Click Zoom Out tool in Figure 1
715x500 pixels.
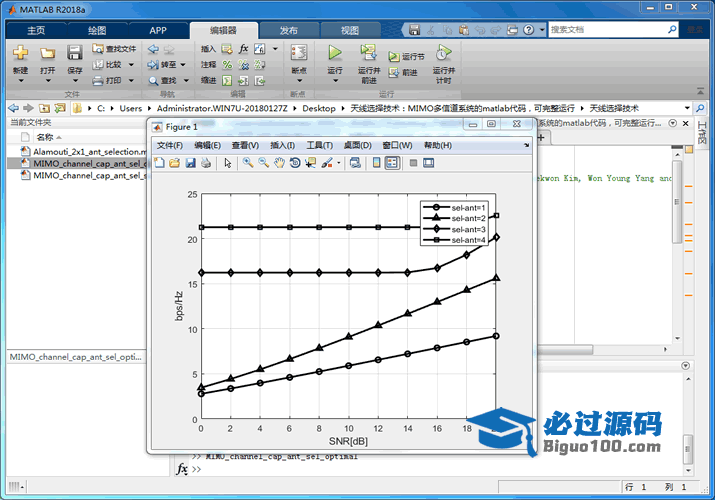263,163
